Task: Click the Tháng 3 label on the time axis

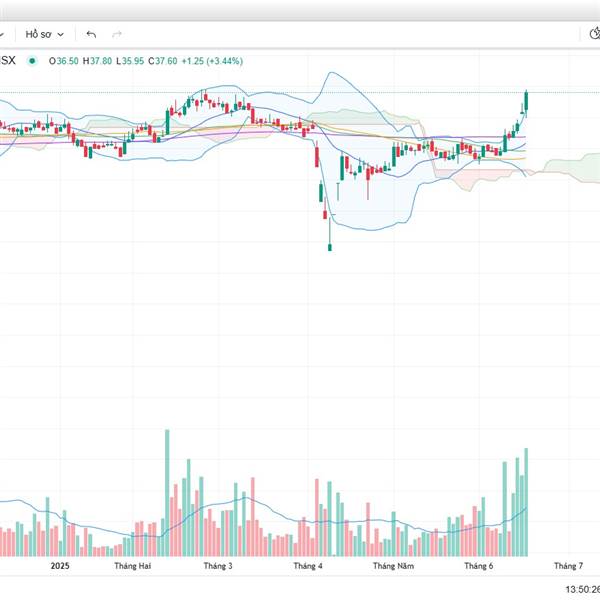Action: (218, 566)
